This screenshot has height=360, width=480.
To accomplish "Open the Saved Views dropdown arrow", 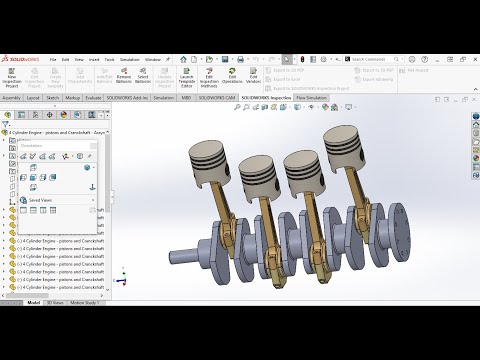I will pyautogui.click(x=93, y=200).
